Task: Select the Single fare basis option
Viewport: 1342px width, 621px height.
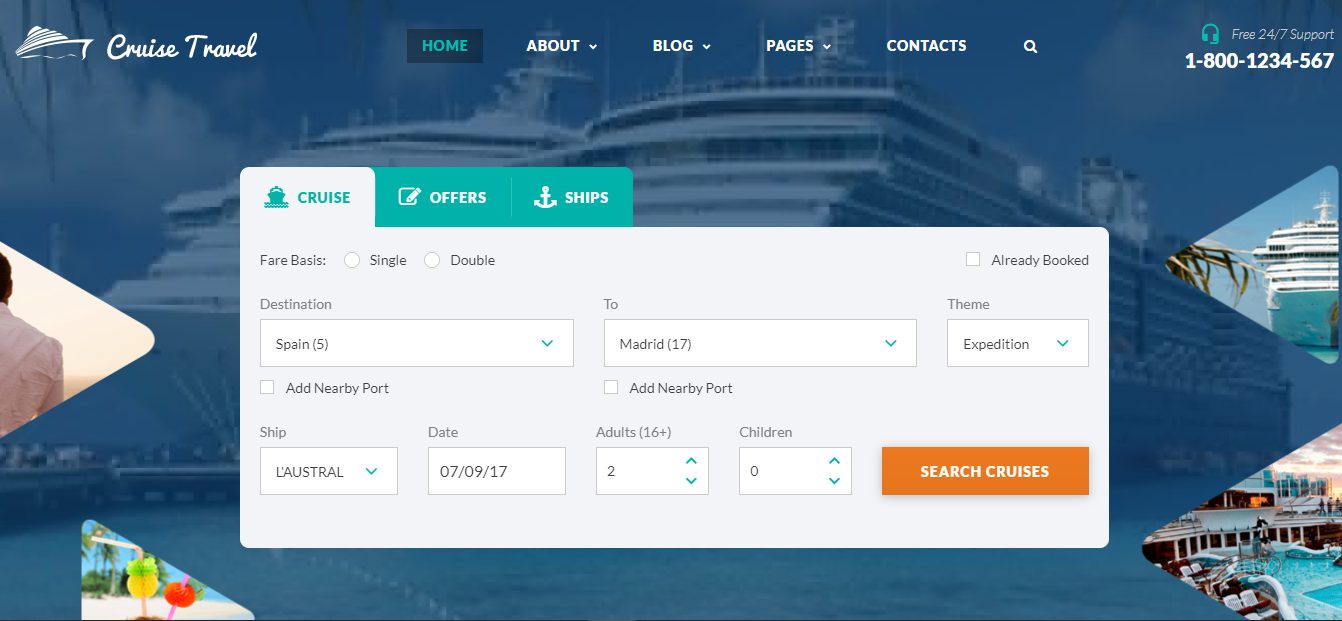Action: click(352, 260)
